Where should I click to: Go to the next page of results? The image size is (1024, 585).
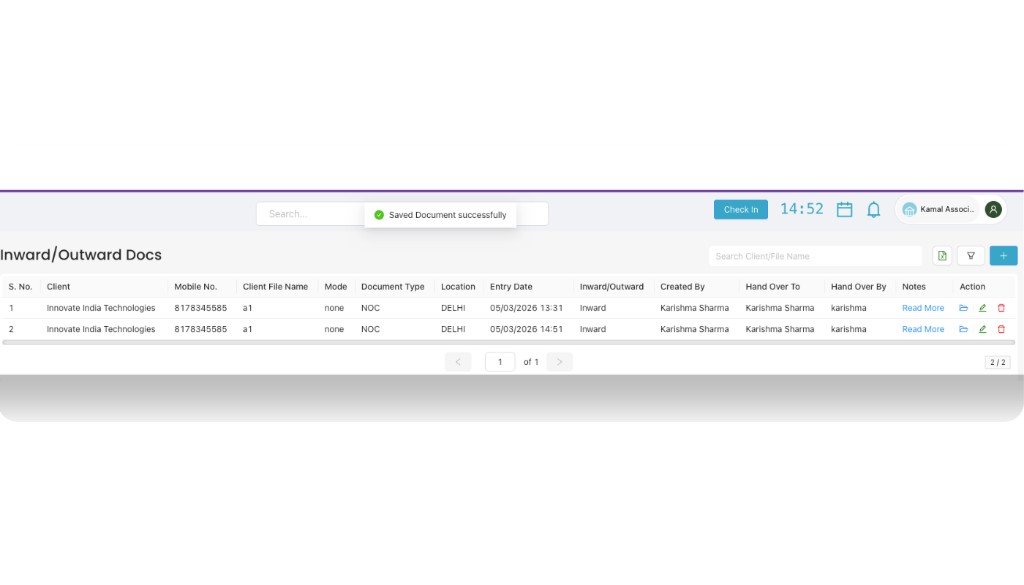pyautogui.click(x=559, y=362)
